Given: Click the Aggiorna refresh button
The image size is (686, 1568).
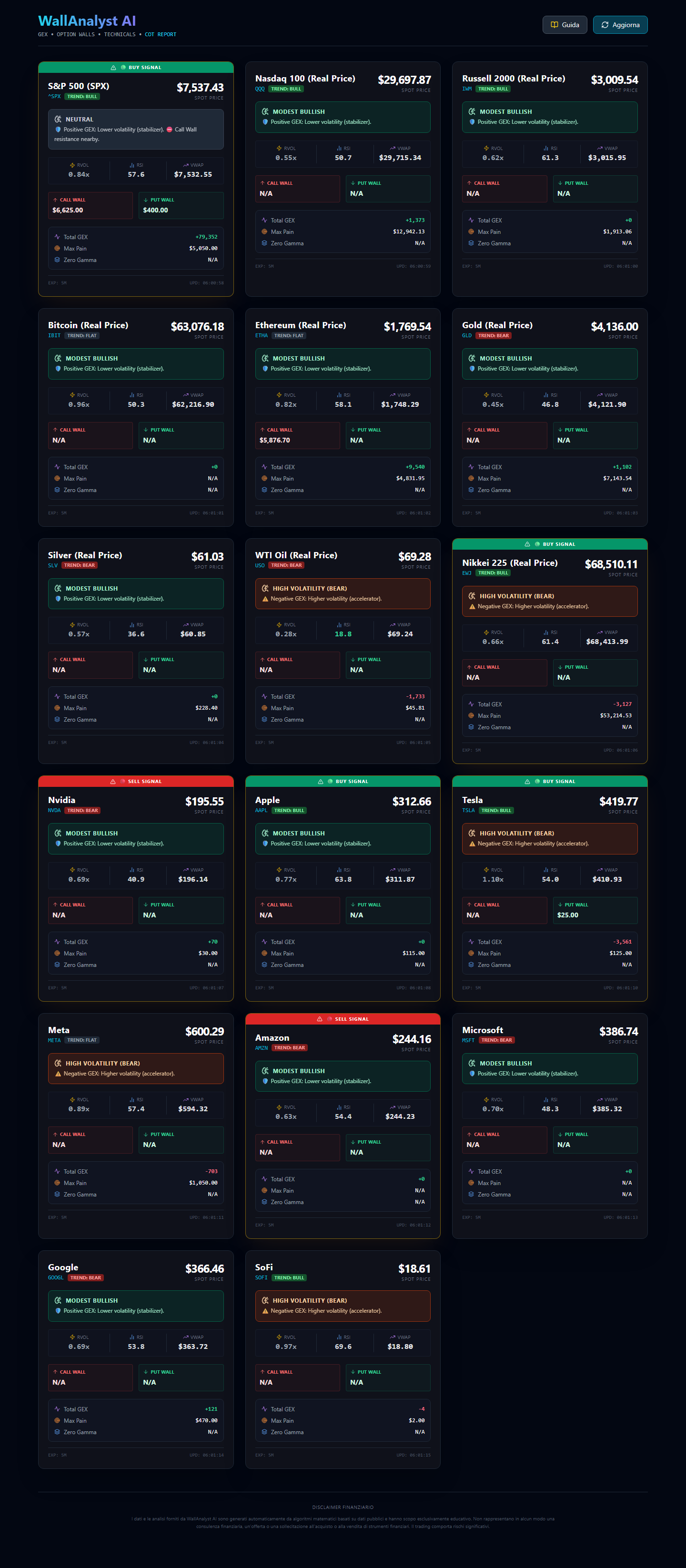Looking at the screenshot, I should pyautogui.click(x=620, y=25).
